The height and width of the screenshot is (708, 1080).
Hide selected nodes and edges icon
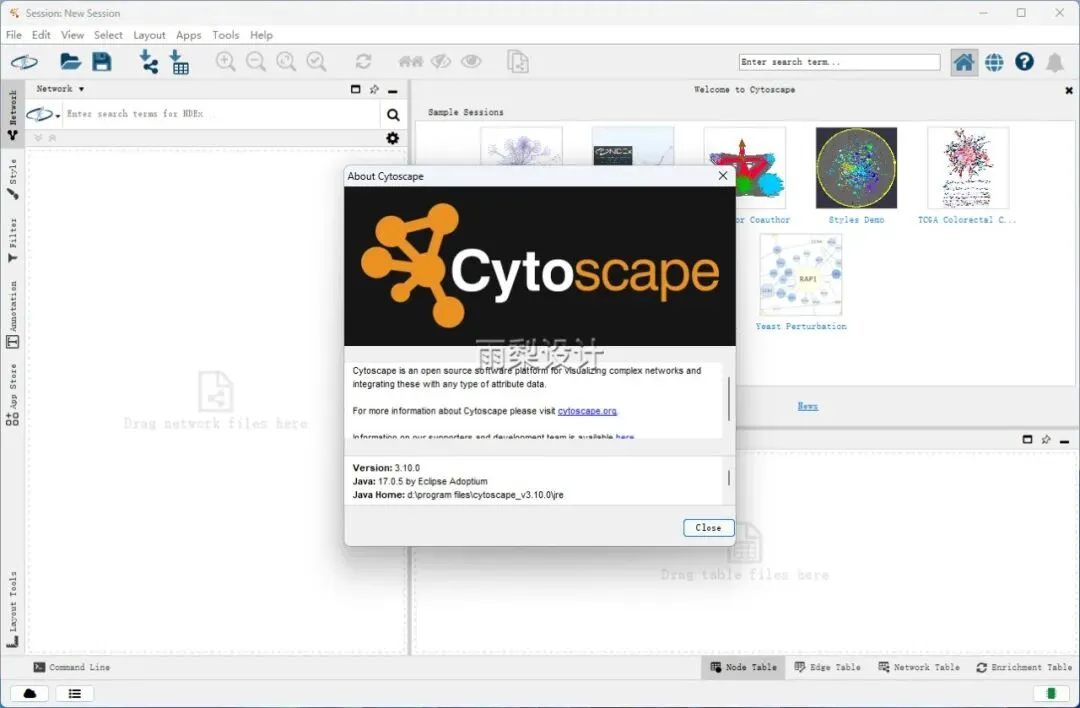[x=441, y=62]
